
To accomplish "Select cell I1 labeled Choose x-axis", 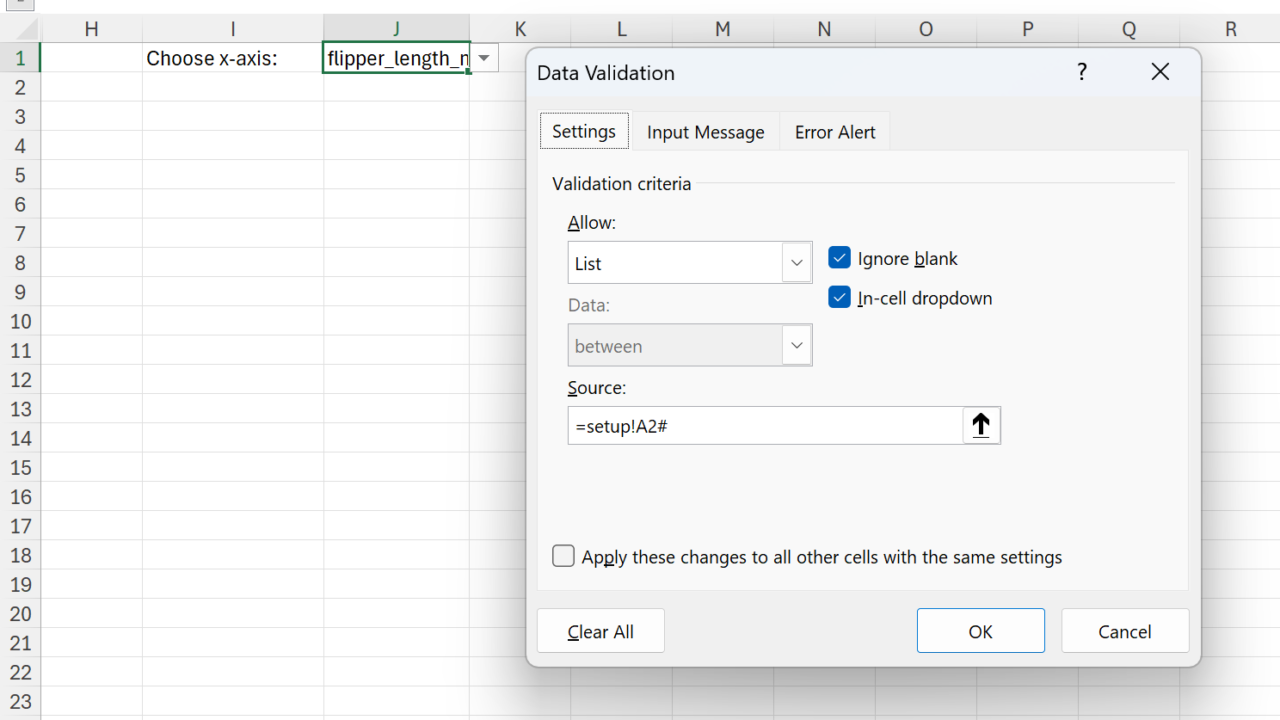I will tap(232, 58).
